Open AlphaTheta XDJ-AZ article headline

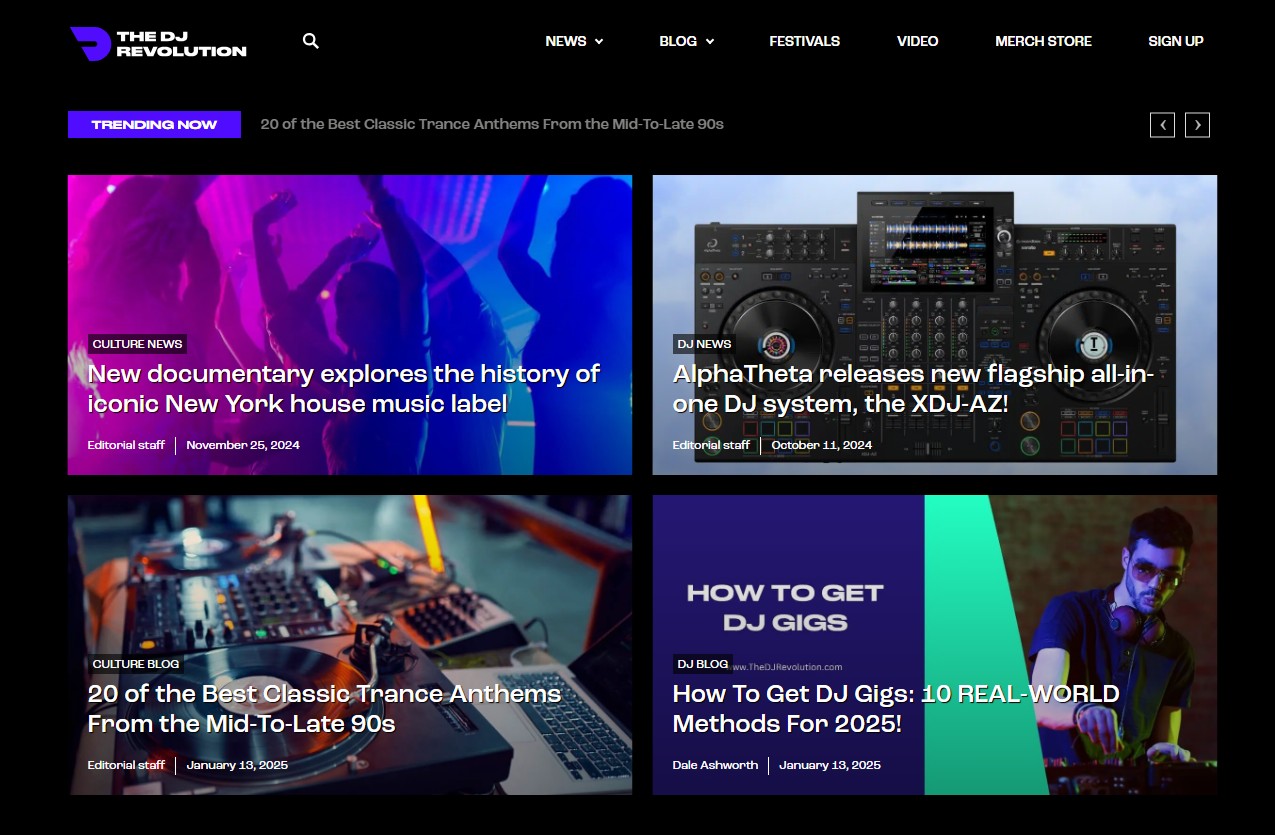(x=913, y=389)
